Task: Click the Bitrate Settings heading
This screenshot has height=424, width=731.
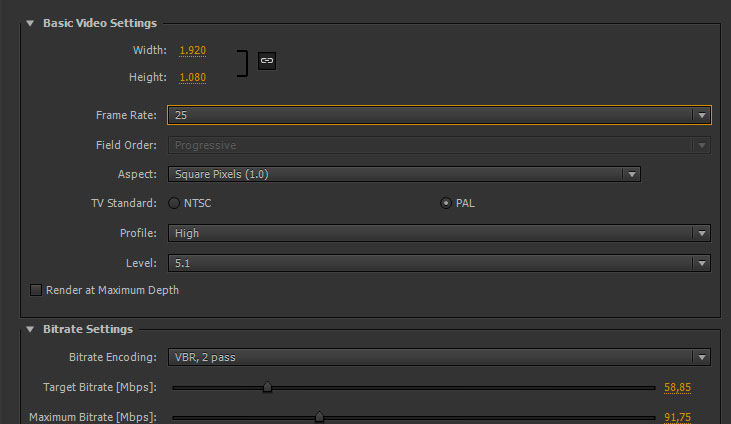Action: [88, 329]
